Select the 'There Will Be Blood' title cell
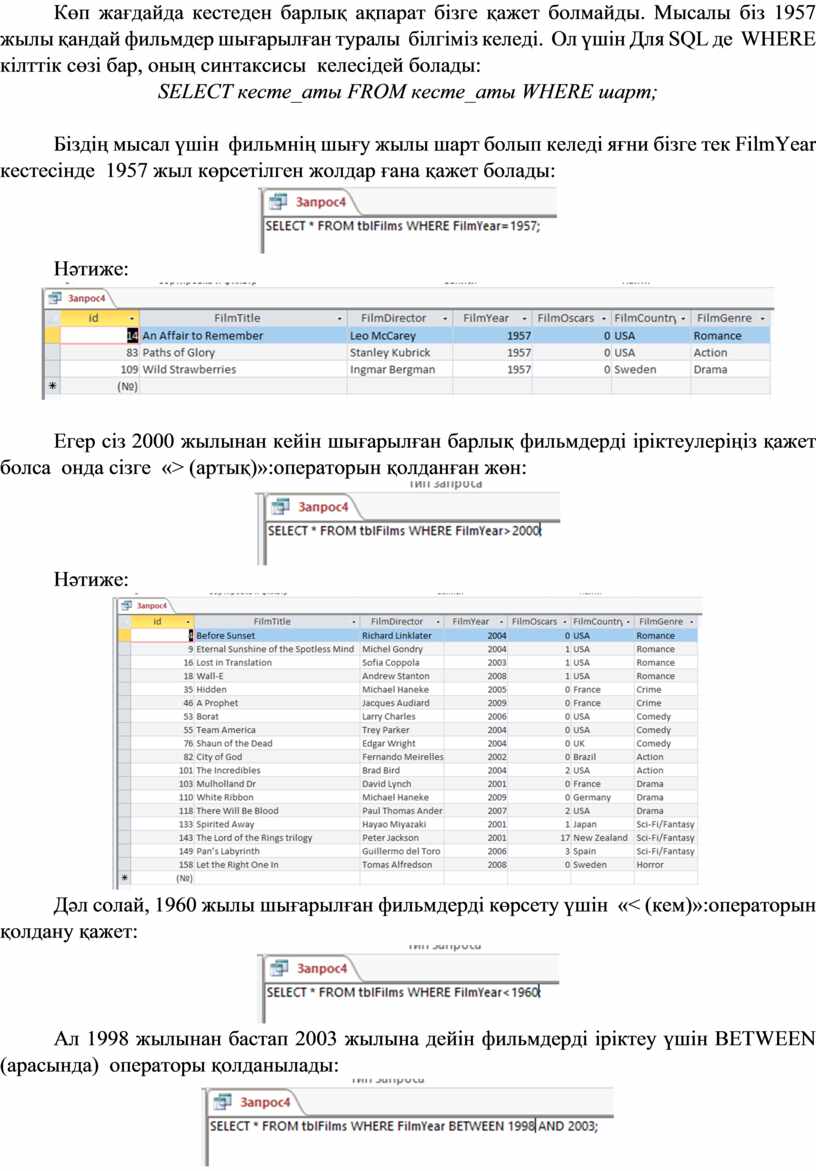Image resolution: width=816 pixels, height=1171 pixels. [x=277, y=811]
